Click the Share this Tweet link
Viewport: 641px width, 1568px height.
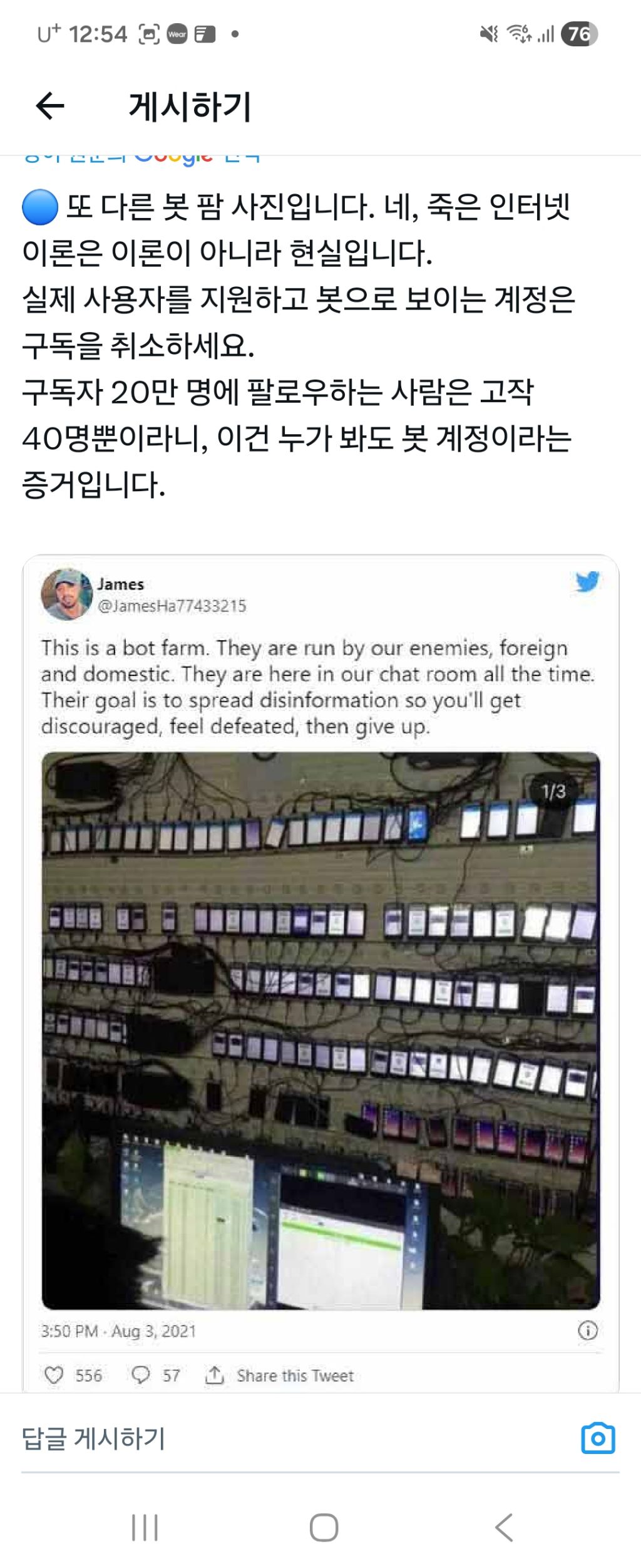(295, 1376)
